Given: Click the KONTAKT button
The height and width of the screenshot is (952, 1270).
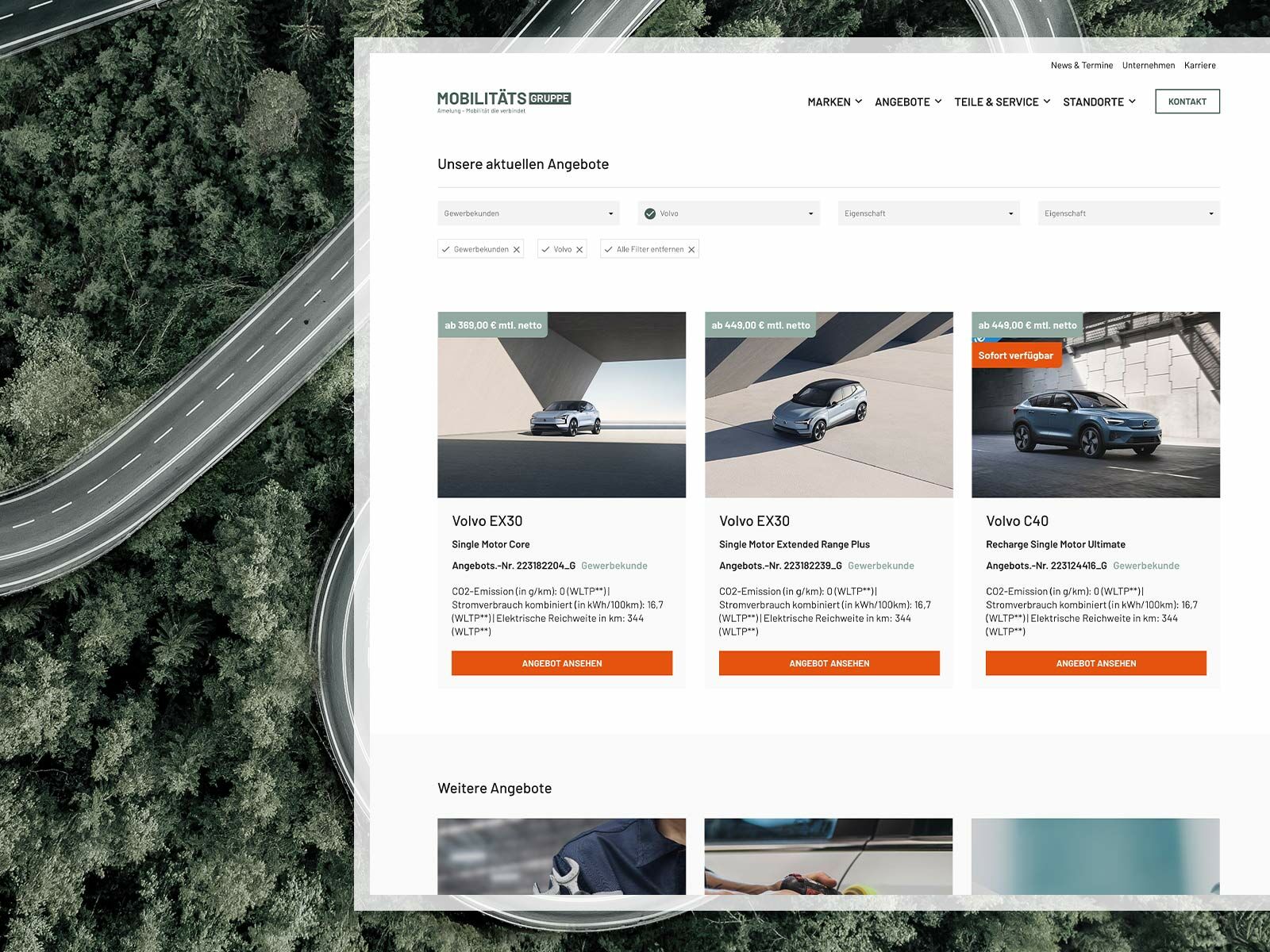Looking at the screenshot, I should [1187, 102].
